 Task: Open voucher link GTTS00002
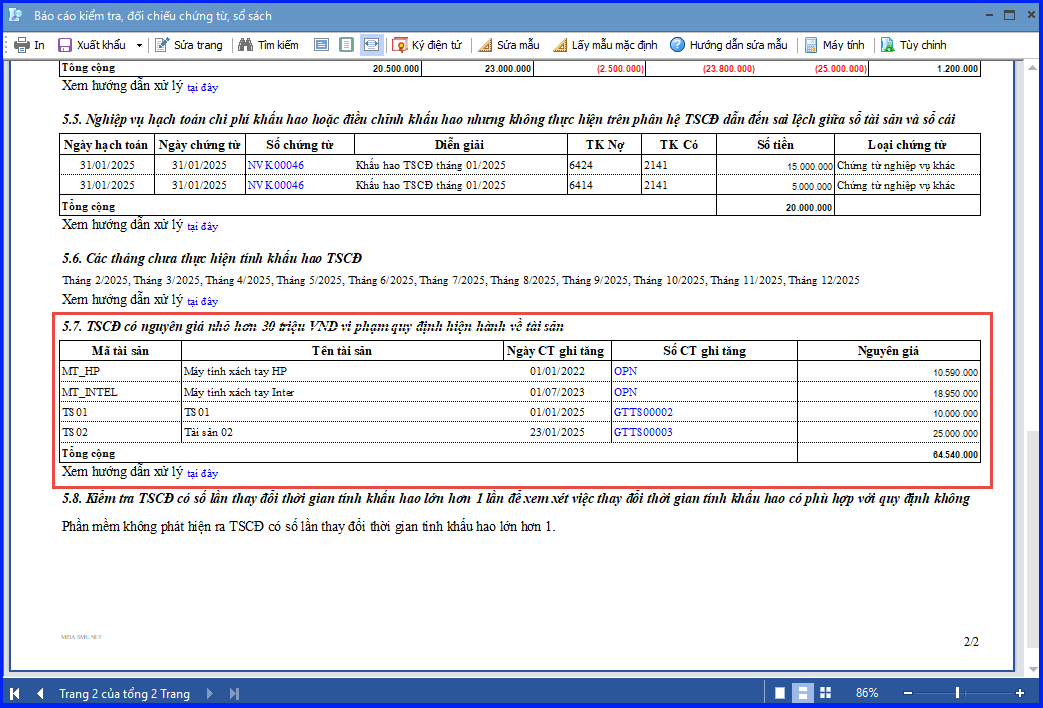643,412
